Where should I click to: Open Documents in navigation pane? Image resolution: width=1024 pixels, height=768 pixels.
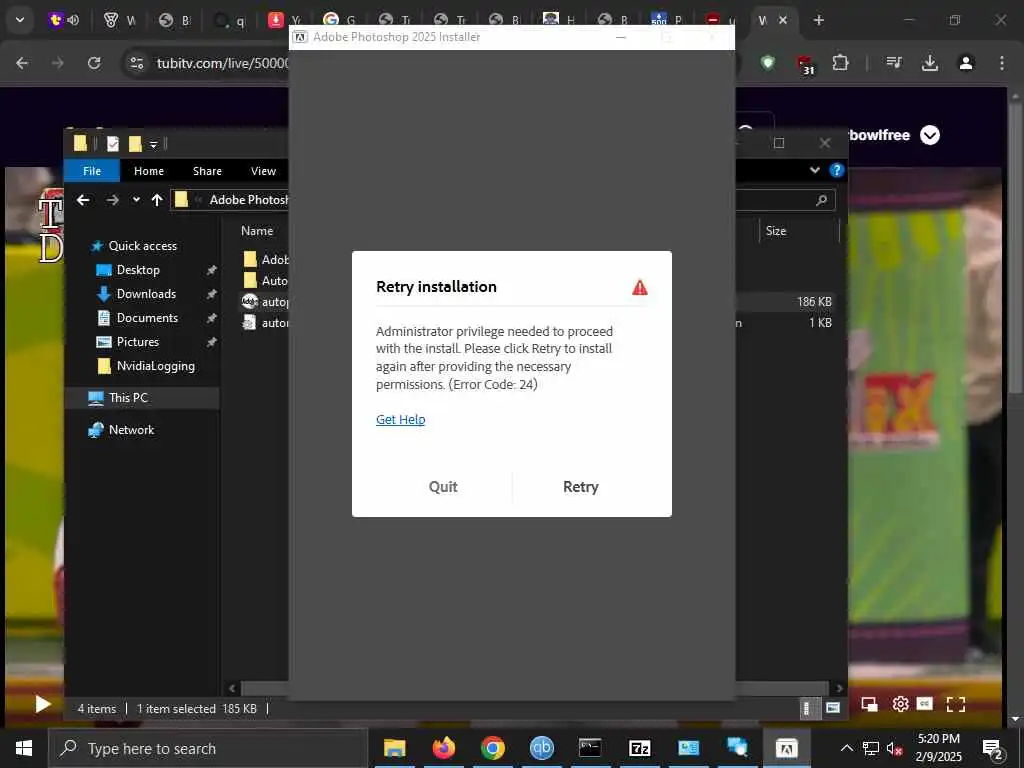point(147,318)
